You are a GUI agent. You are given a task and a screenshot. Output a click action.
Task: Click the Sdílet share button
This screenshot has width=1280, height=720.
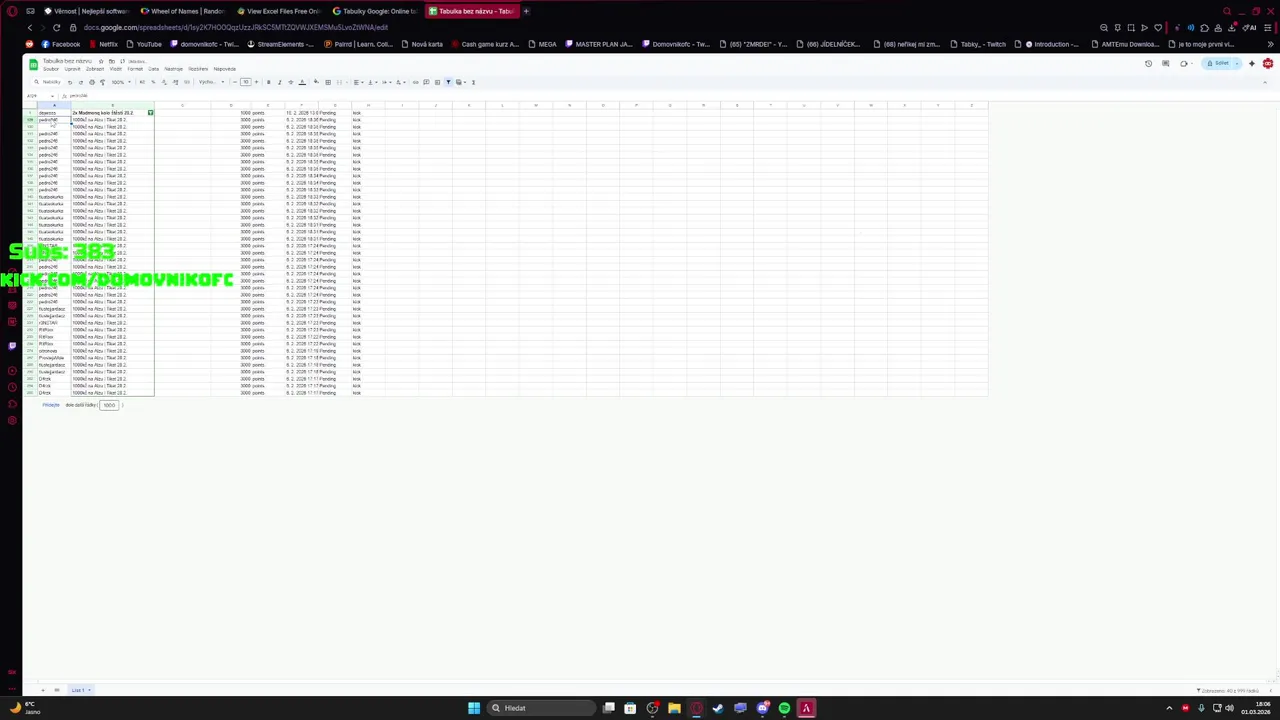[1217, 63]
